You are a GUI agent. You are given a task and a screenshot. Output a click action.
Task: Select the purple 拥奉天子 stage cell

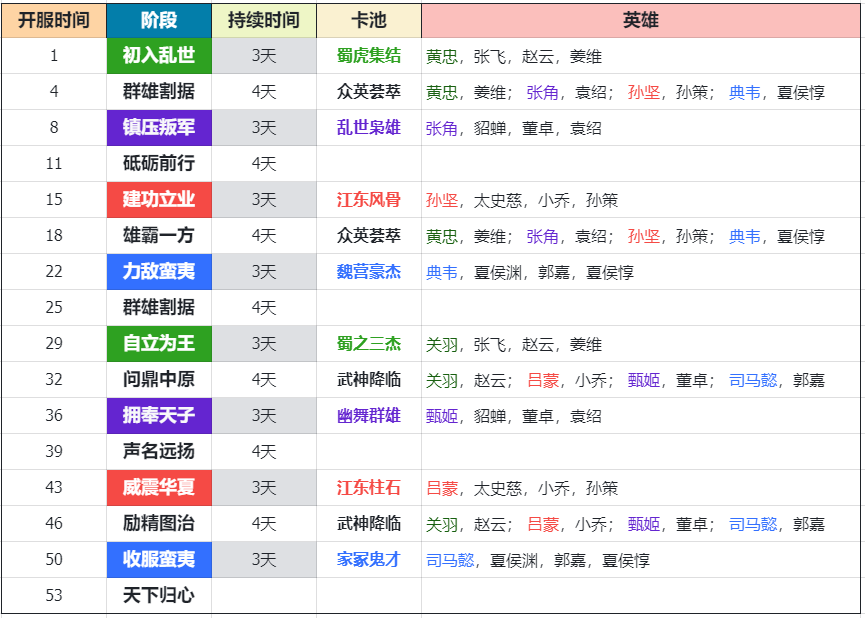(x=159, y=415)
